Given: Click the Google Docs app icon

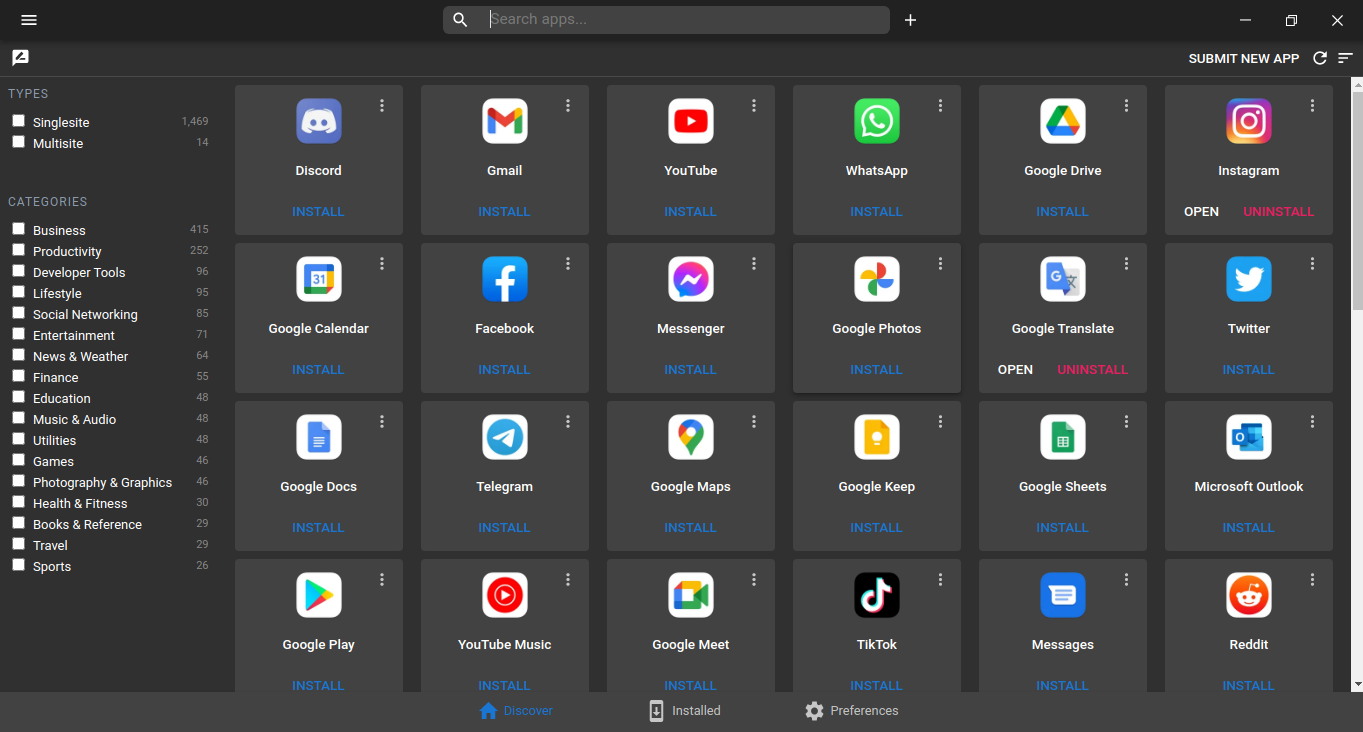Looking at the screenshot, I should coord(319,437).
